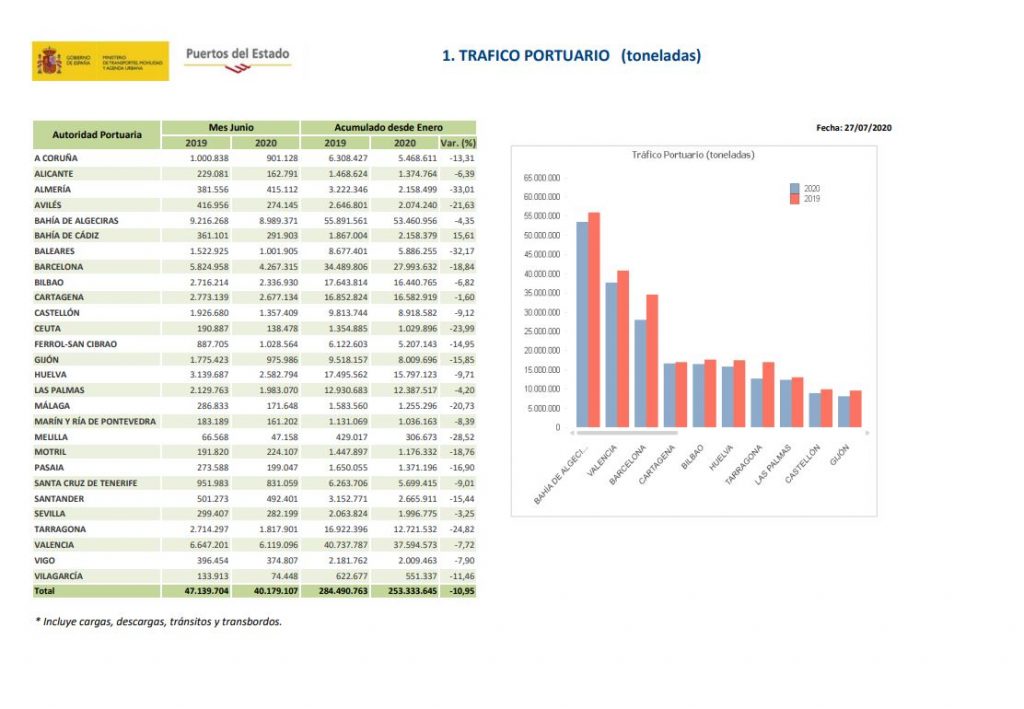The width and height of the screenshot is (1024, 709).
Task: Select the BARCELONA row label
Action: tap(58, 267)
